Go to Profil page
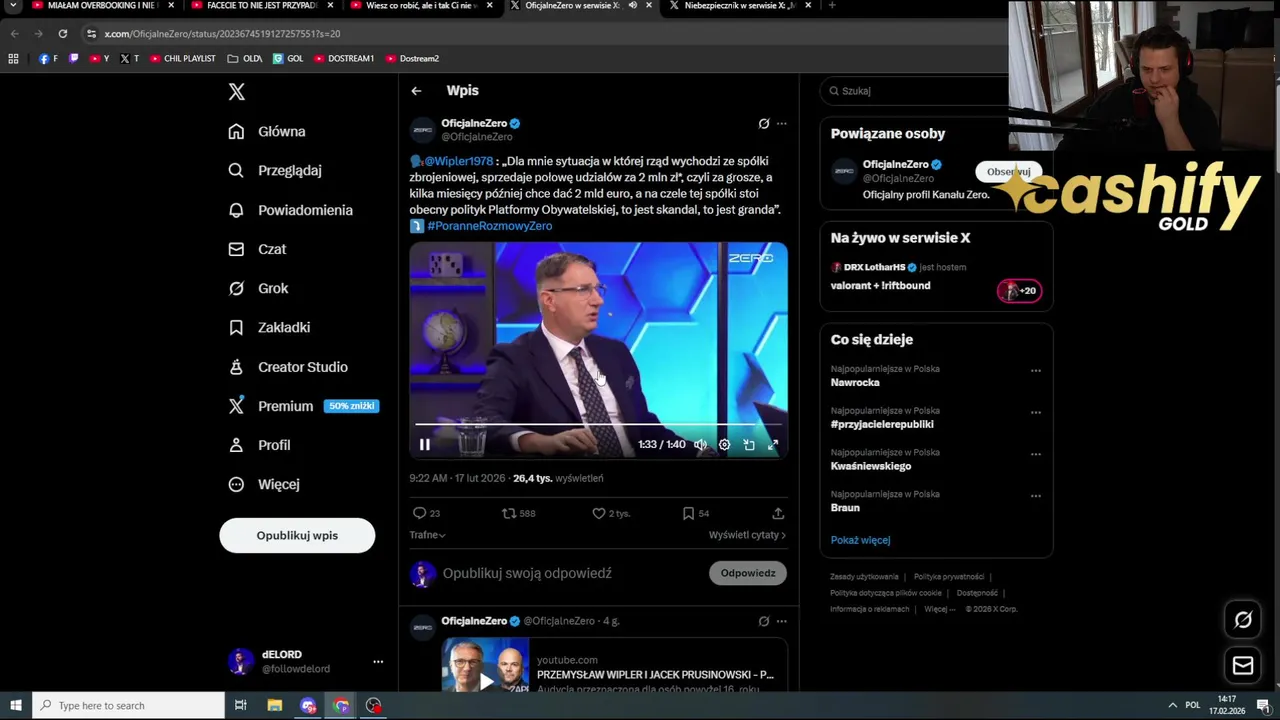 pos(259,445)
